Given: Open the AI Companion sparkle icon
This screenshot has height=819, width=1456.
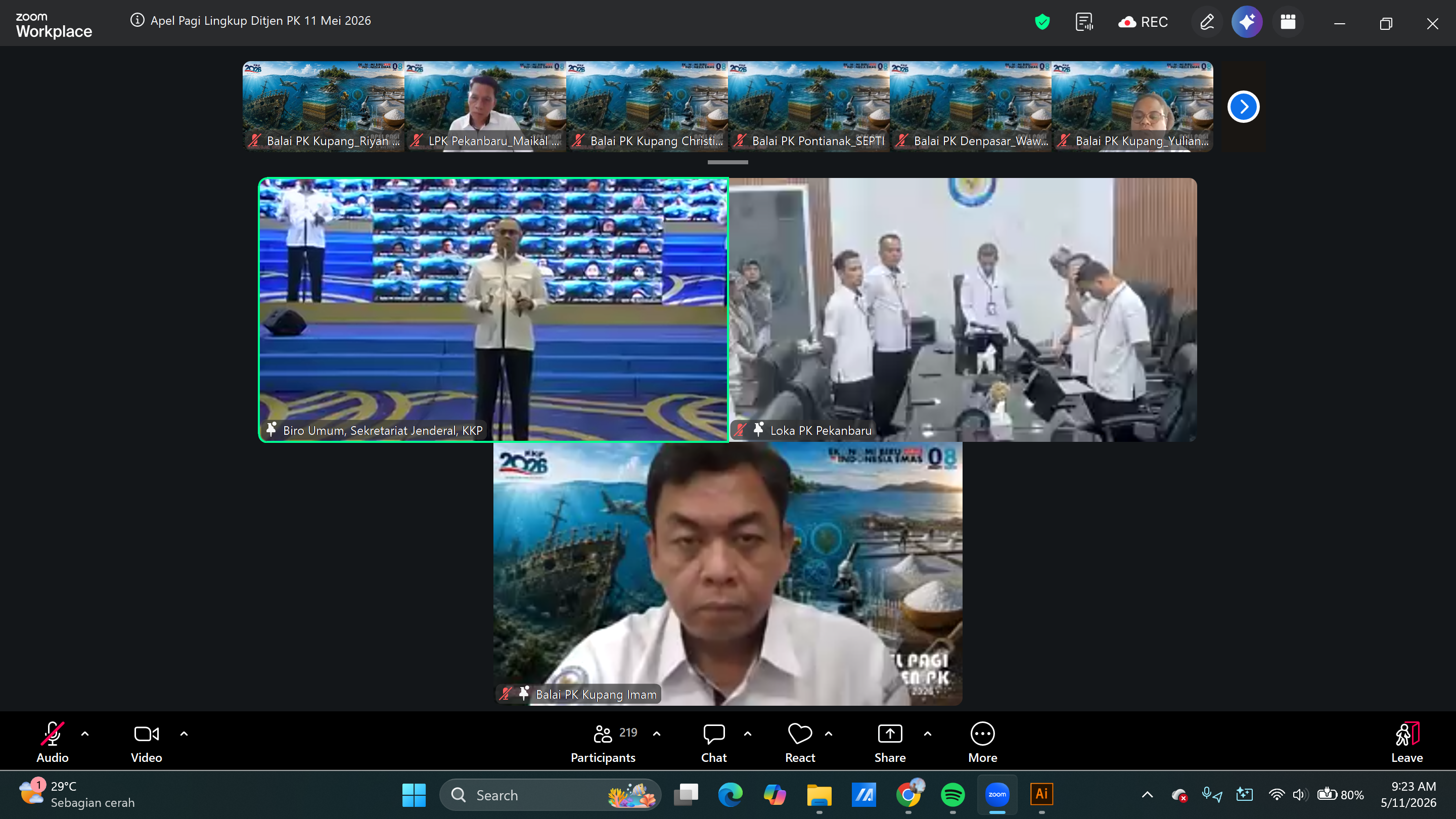Looking at the screenshot, I should click(1247, 22).
